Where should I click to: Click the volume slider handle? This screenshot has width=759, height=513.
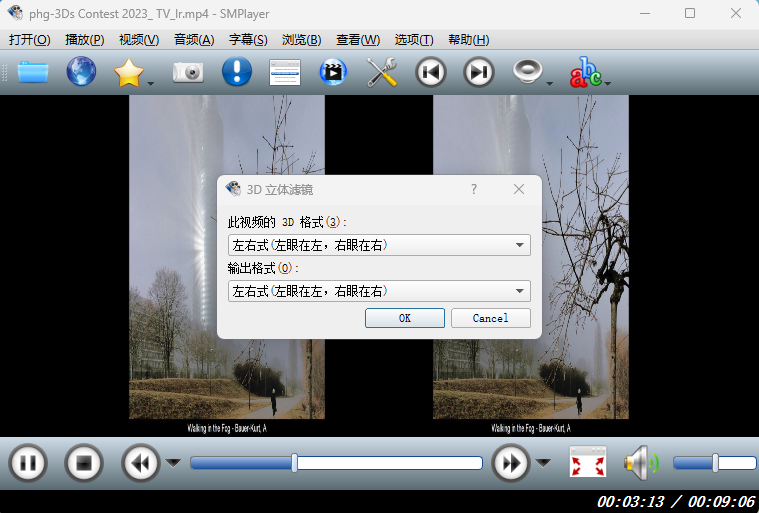pyautogui.click(x=715, y=463)
